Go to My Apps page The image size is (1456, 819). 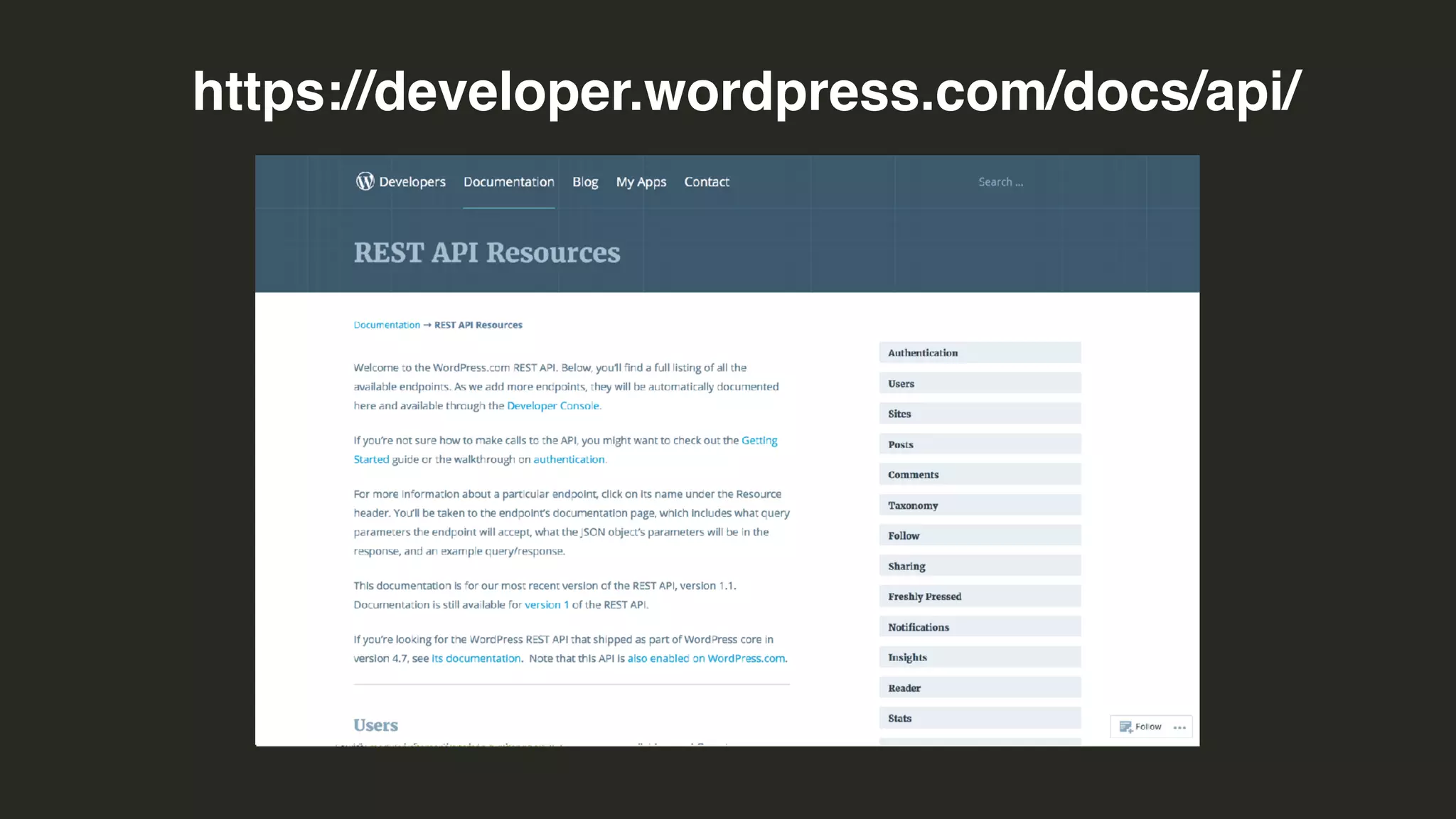pos(641,182)
